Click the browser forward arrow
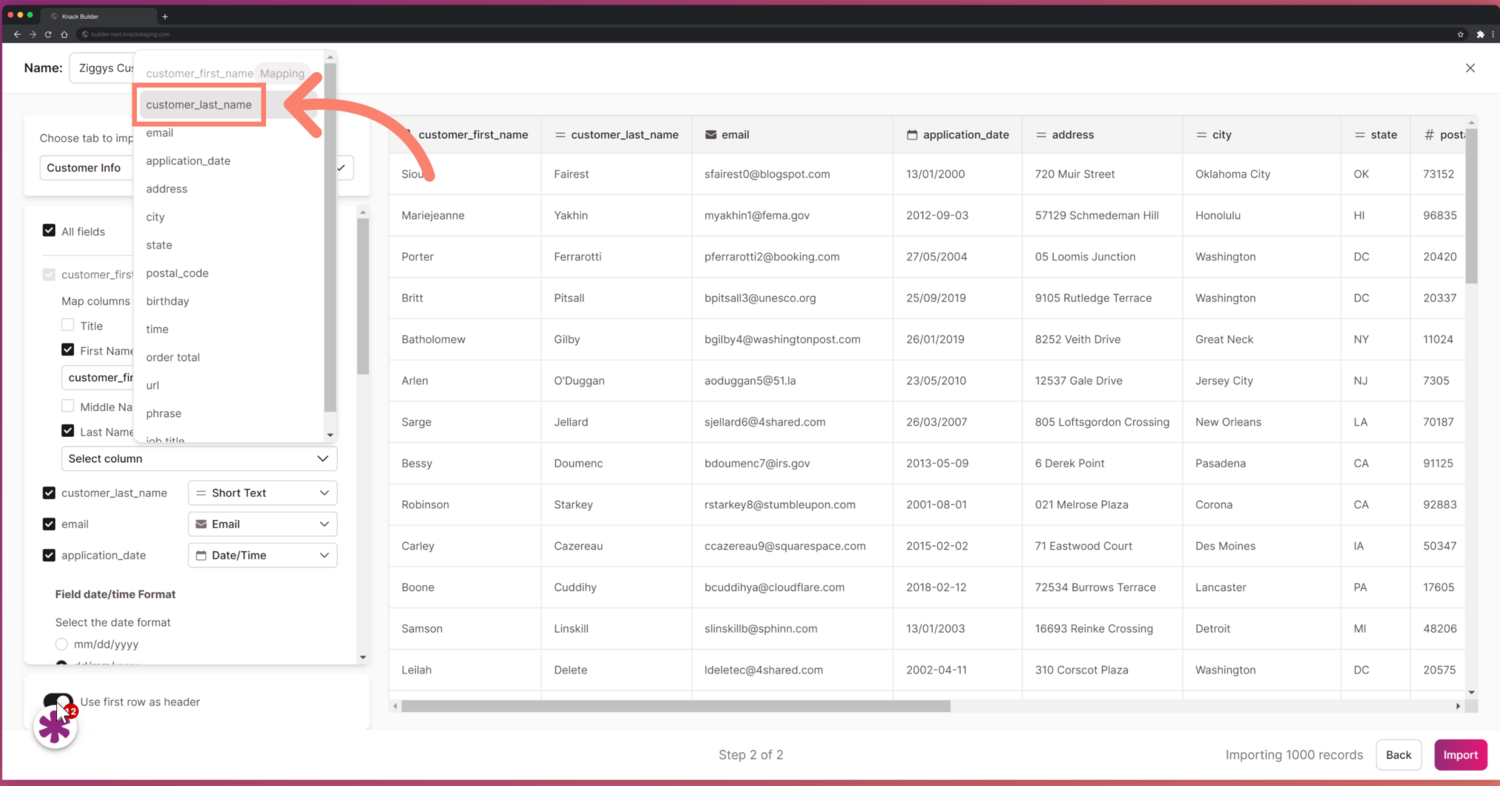The image size is (1500, 786). pos(32,34)
